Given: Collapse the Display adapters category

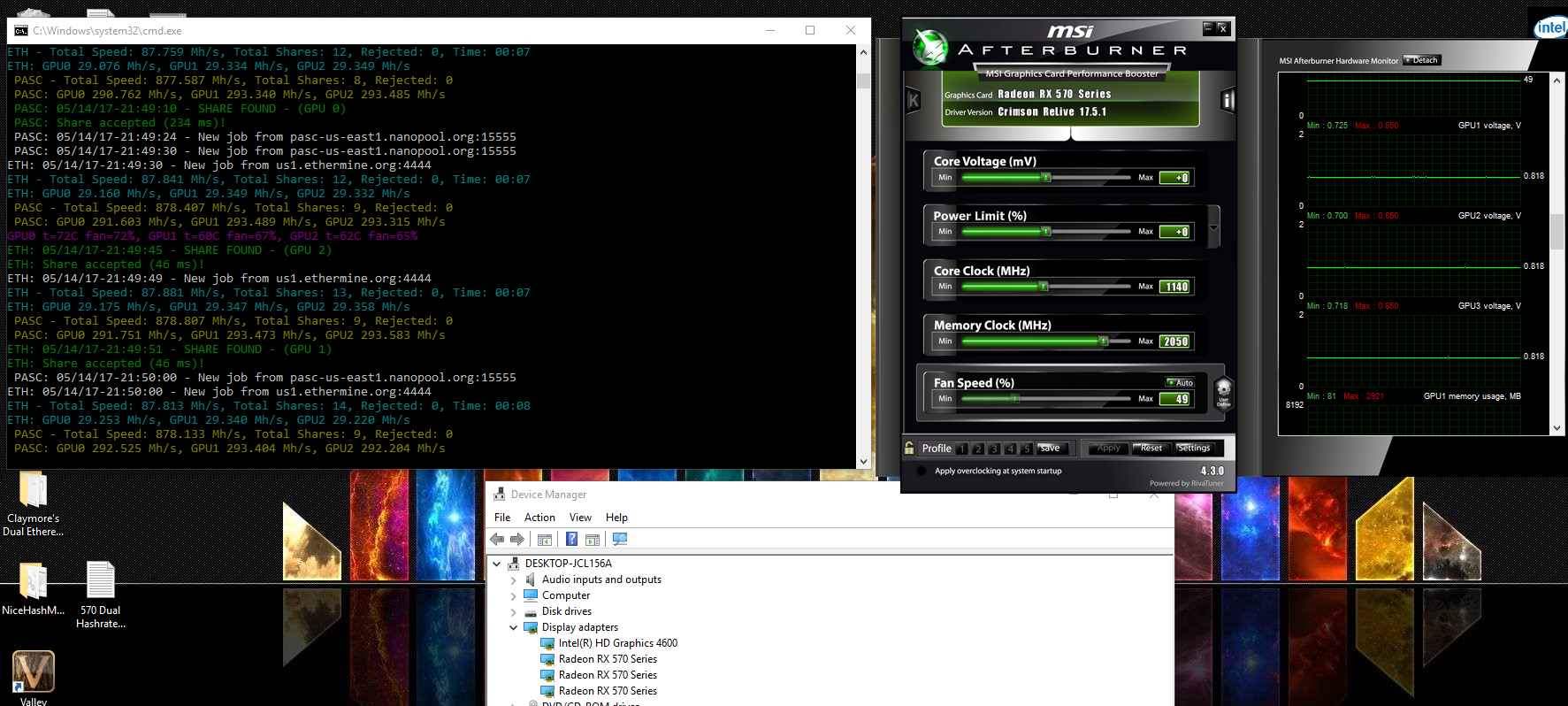Looking at the screenshot, I should [513, 628].
